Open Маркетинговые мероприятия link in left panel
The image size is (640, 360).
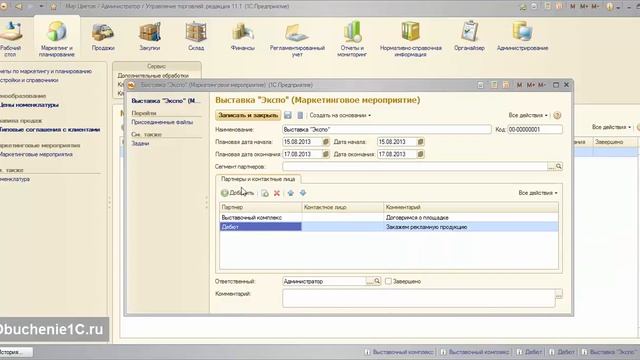(36, 154)
